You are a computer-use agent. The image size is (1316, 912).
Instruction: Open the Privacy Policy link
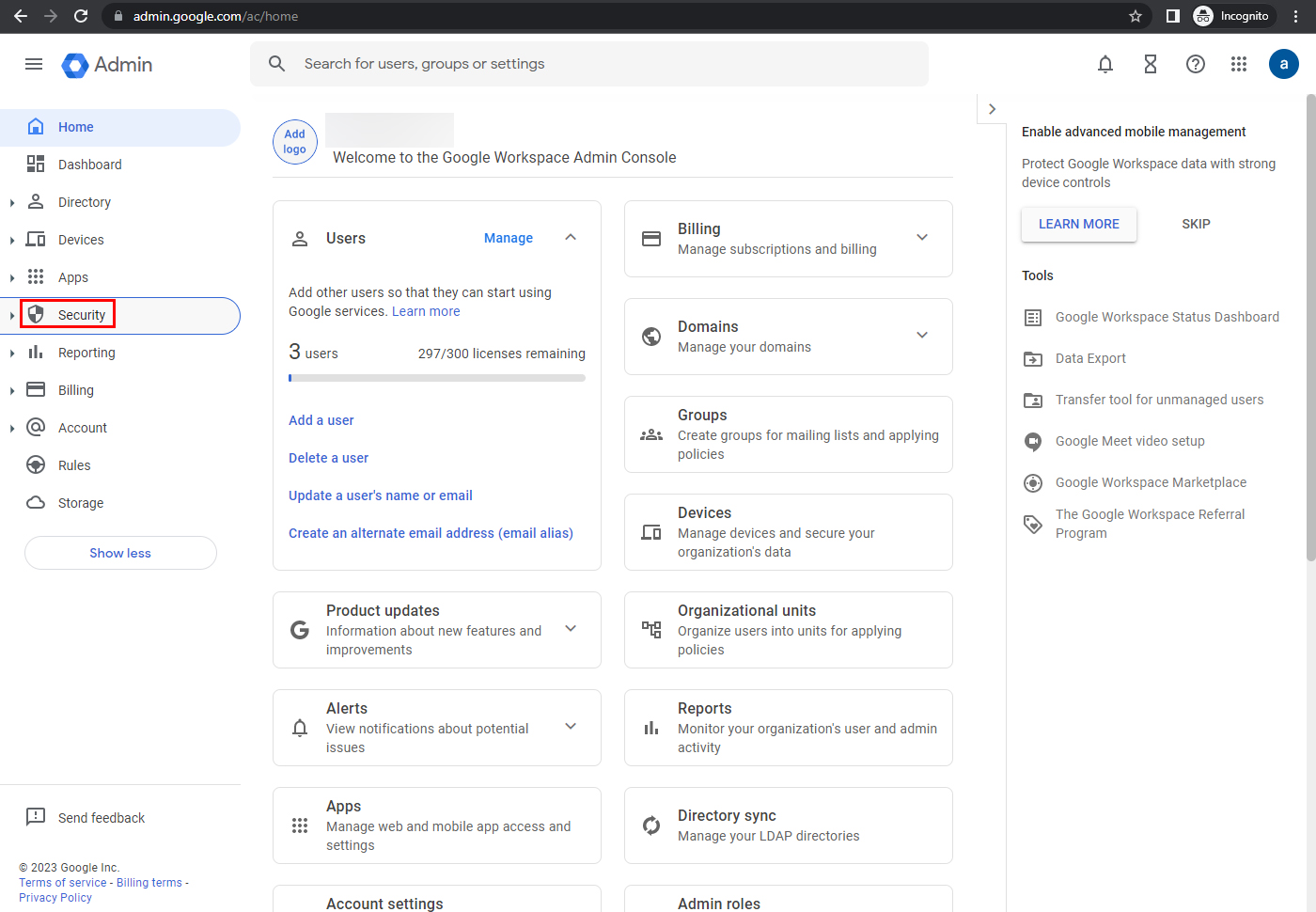pos(55,898)
